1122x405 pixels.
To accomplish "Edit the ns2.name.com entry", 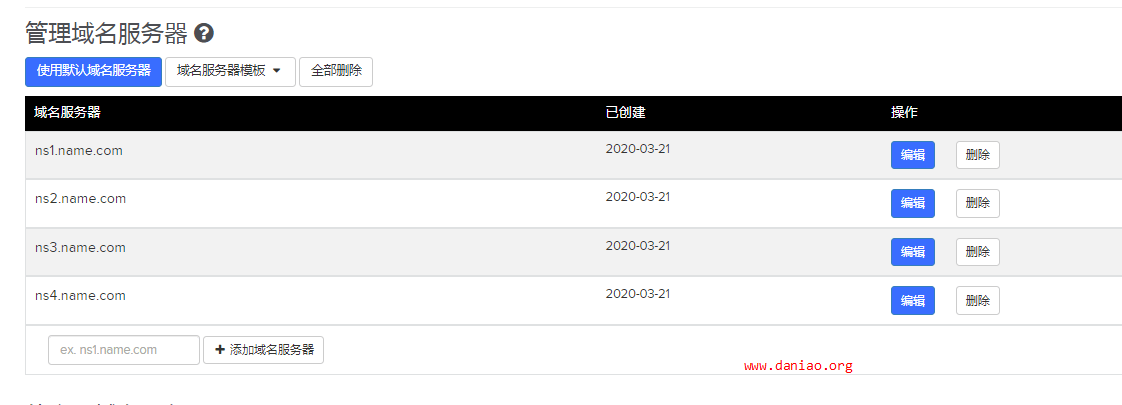I will click(912, 203).
